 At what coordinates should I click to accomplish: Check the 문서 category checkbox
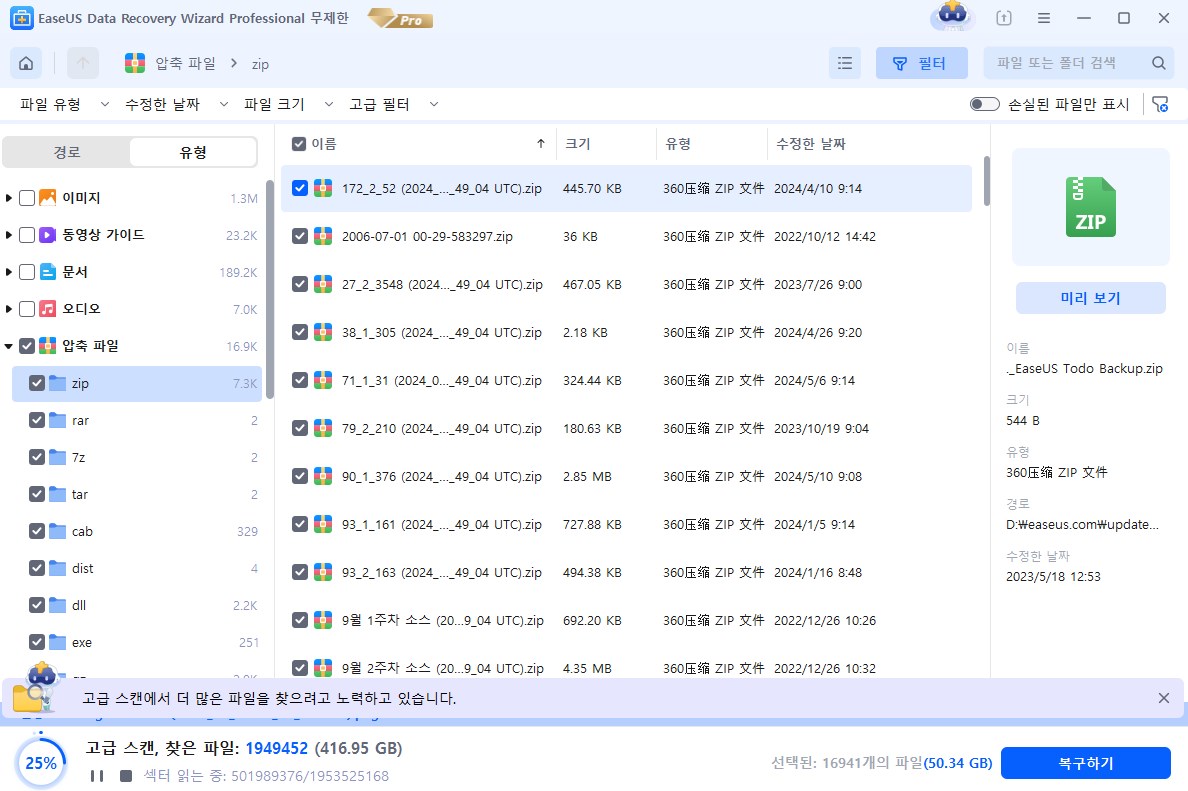pos(27,272)
